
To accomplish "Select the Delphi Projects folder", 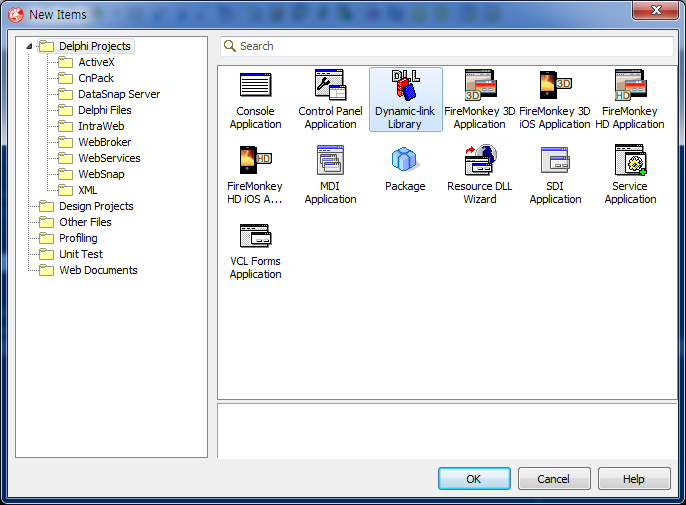I will 86,46.
